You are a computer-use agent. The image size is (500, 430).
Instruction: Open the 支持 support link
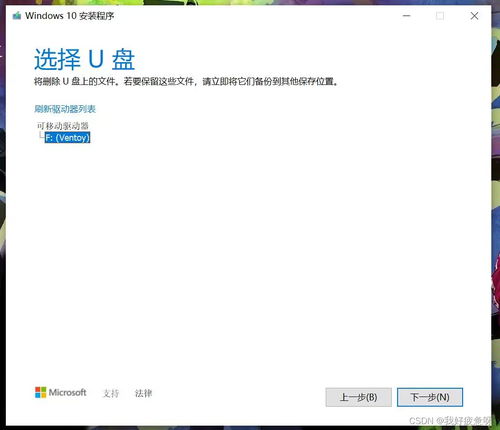(111, 393)
